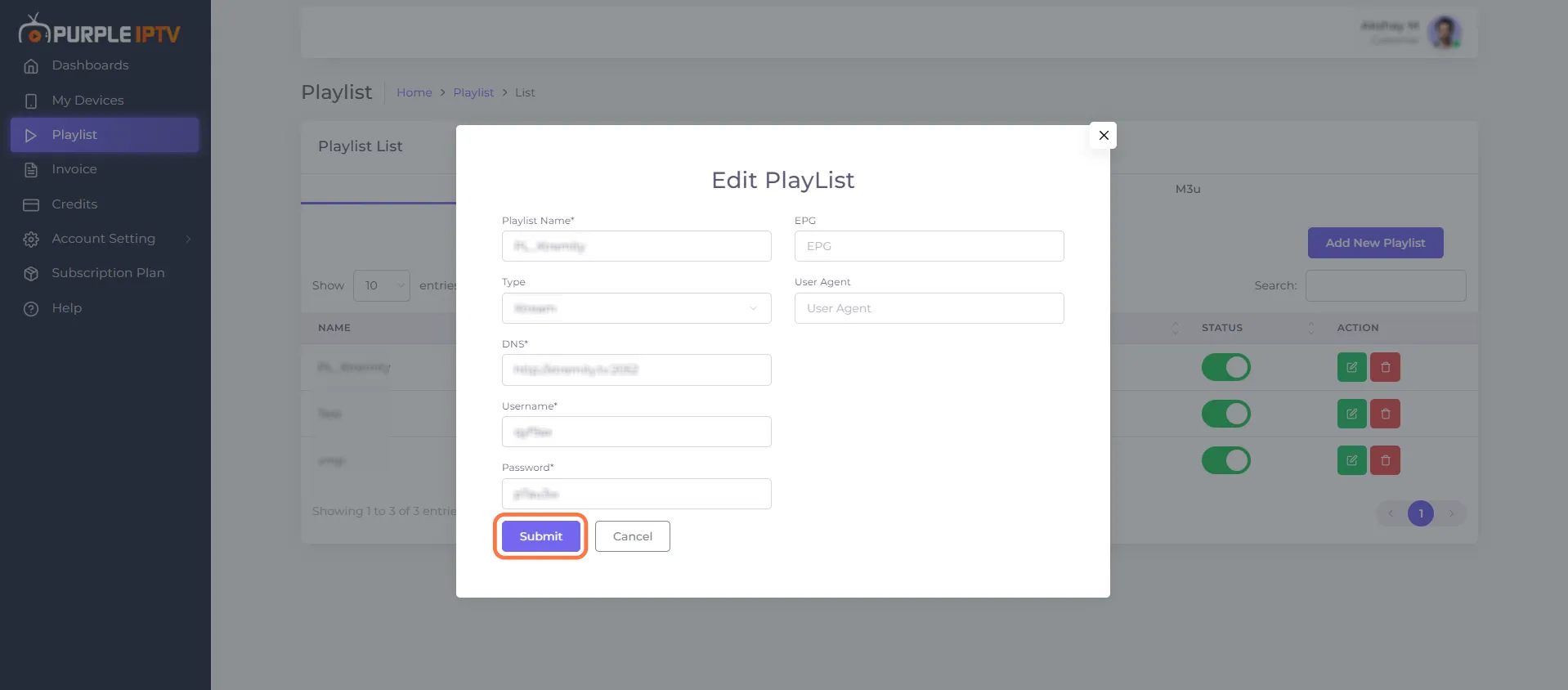The height and width of the screenshot is (690, 1568).
Task: Open My Devices via the tablet icon
Action: (x=31, y=101)
